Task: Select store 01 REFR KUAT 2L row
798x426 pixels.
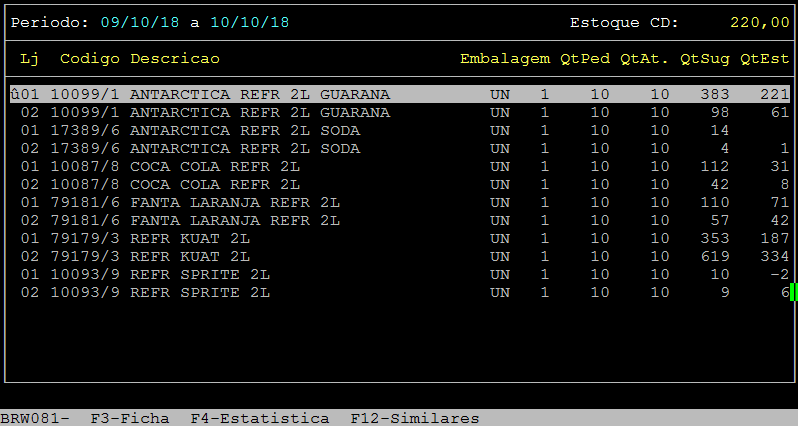Action: coord(400,238)
